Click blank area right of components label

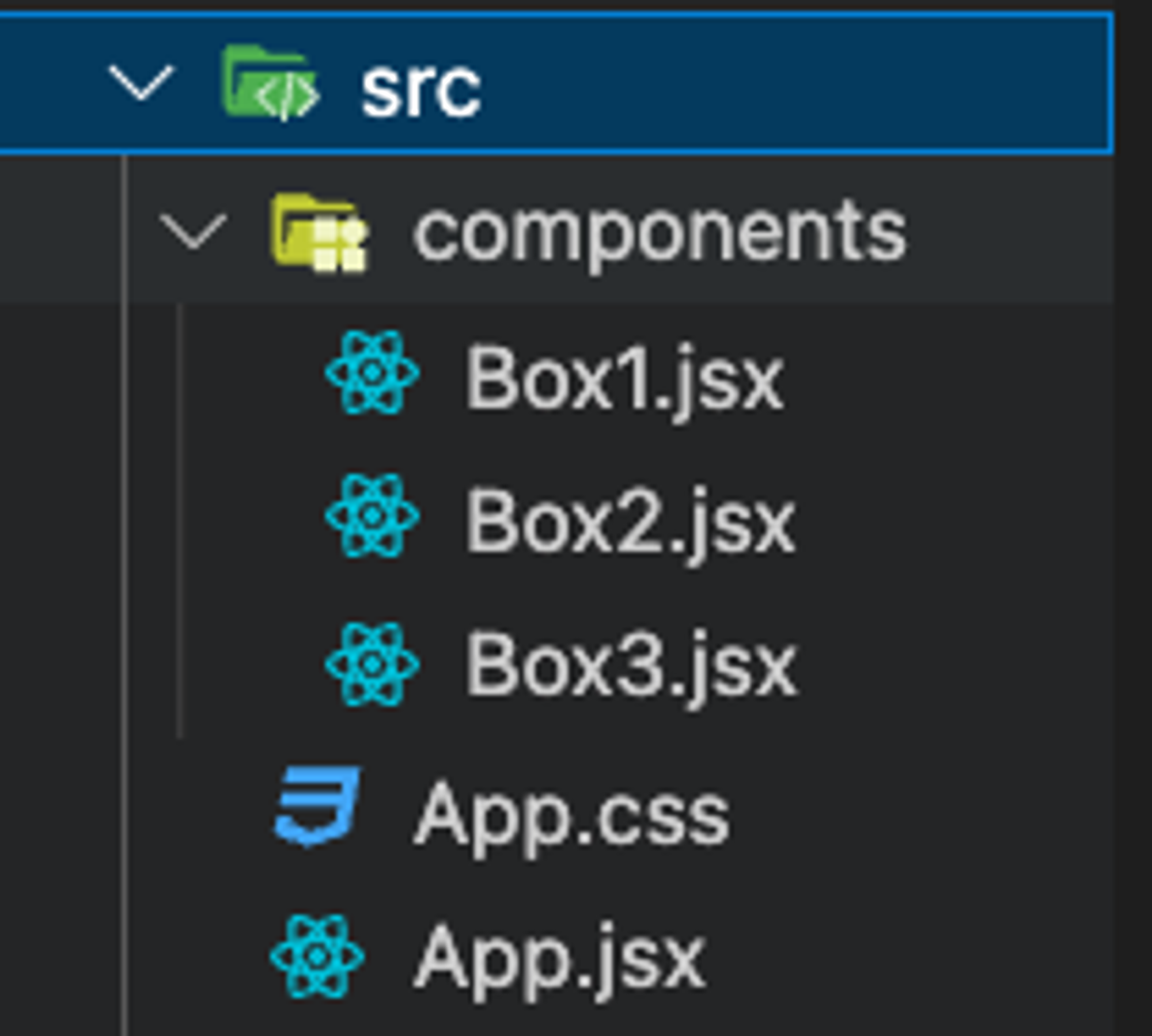pyautogui.click(x=1008, y=230)
